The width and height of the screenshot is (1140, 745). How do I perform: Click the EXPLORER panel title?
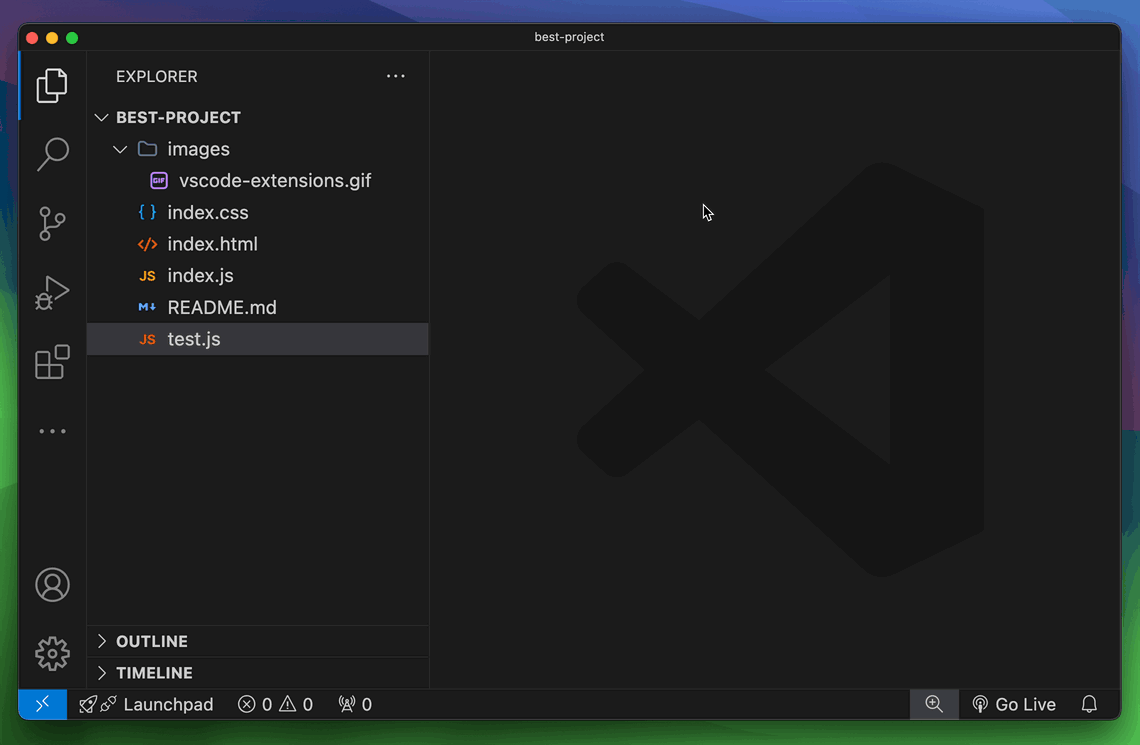pyautogui.click(x=157, y=76)
